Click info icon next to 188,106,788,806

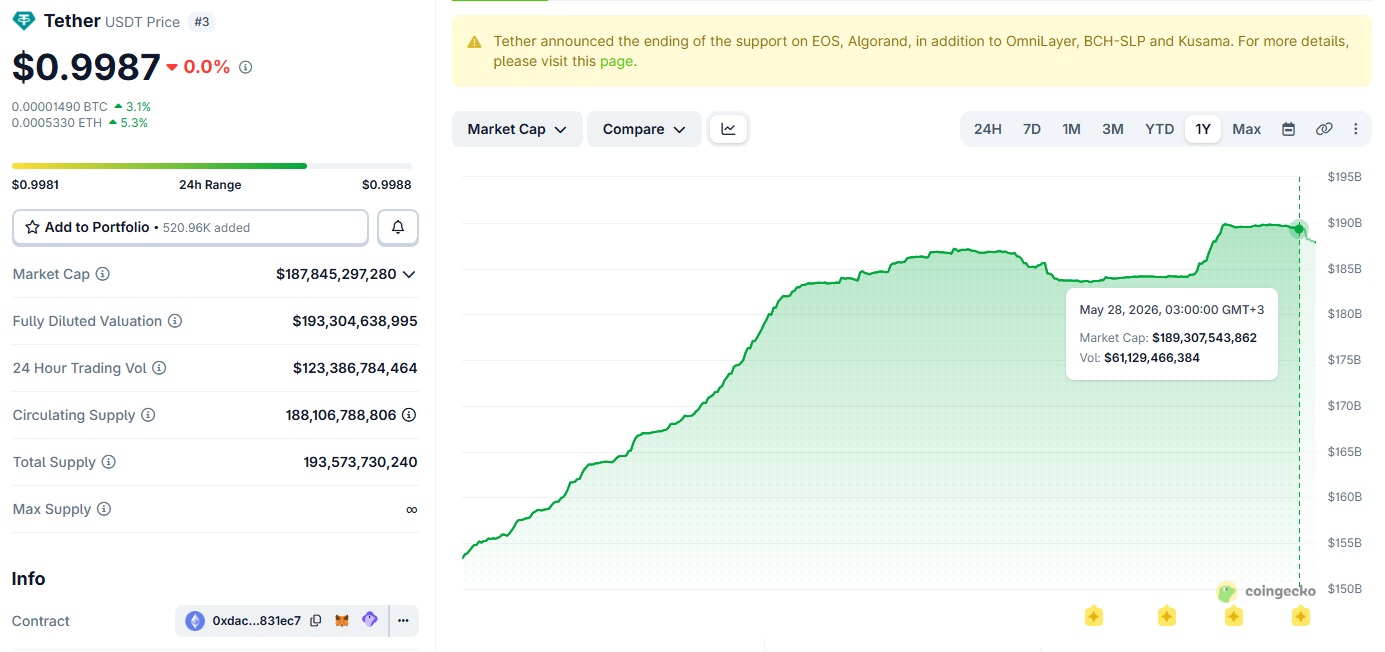(409, 415)
